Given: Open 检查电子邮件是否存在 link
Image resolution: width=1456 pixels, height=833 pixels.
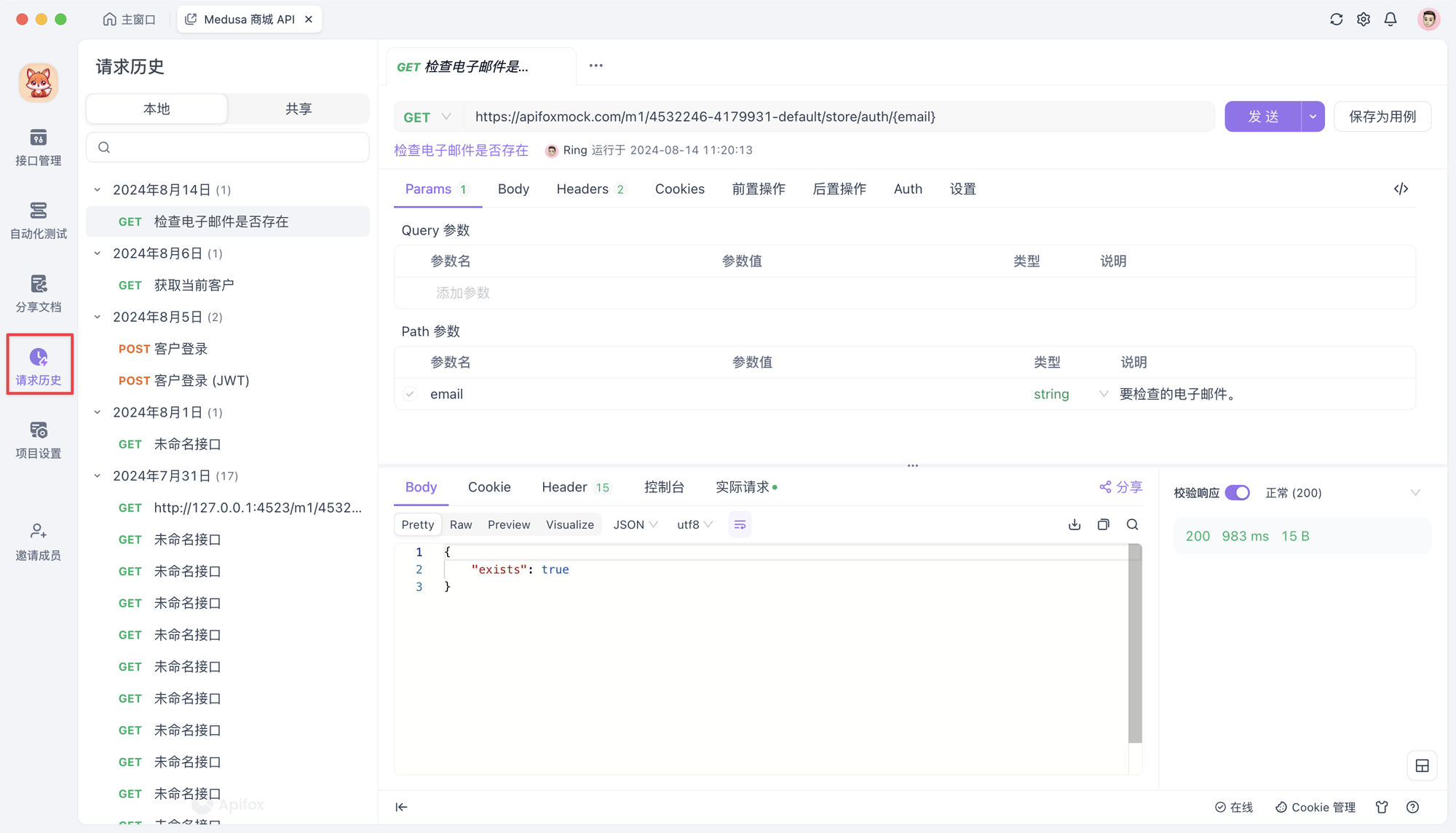Looking at the screenshot, I should tap(461, 151).
